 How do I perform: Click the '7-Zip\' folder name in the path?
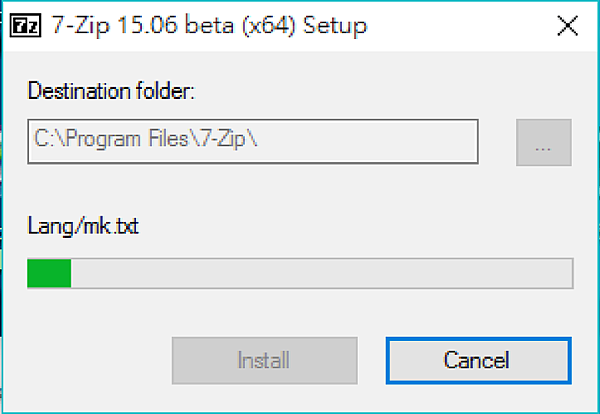(228, 139)
